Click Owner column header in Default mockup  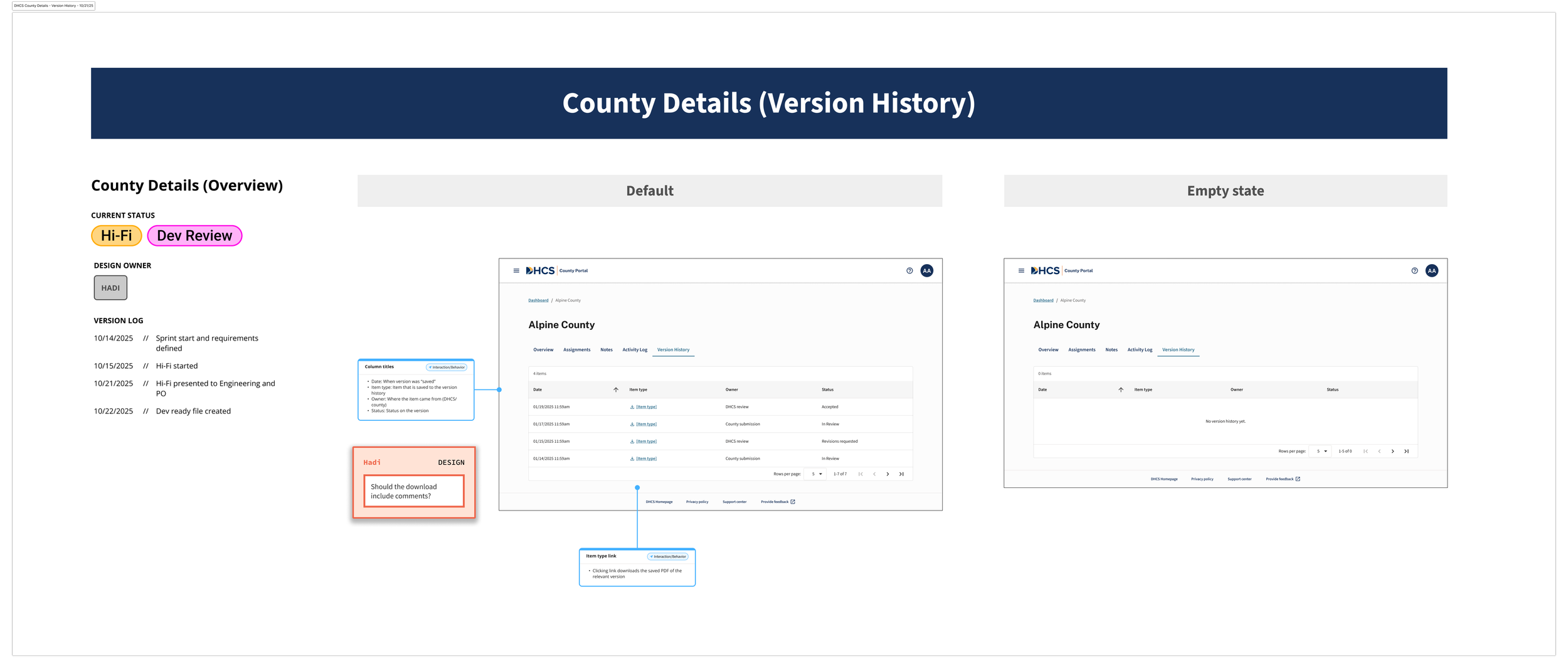(x=731, y=390)
